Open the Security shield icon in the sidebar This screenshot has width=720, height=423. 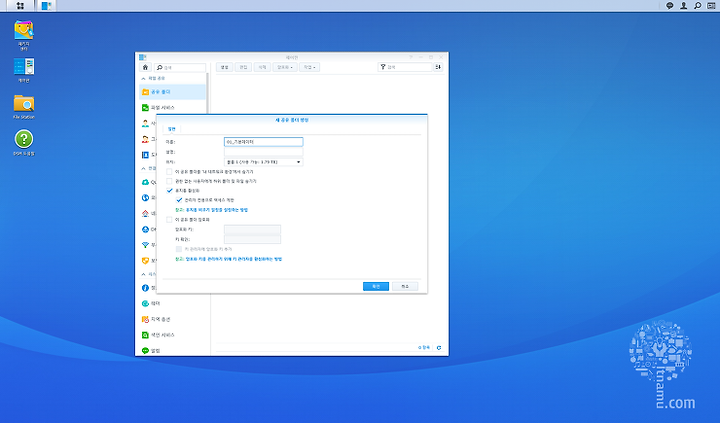tap(145, 260)
